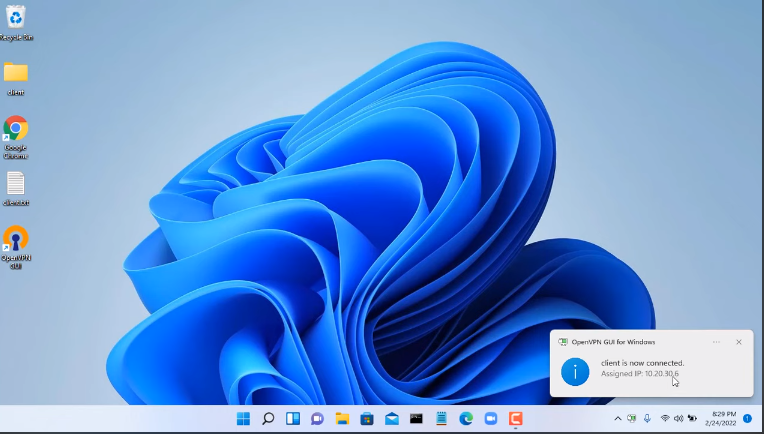This screenshot has height=434, width=764.
Task: Select the client text file icon
Action: (x=16, y=184)
